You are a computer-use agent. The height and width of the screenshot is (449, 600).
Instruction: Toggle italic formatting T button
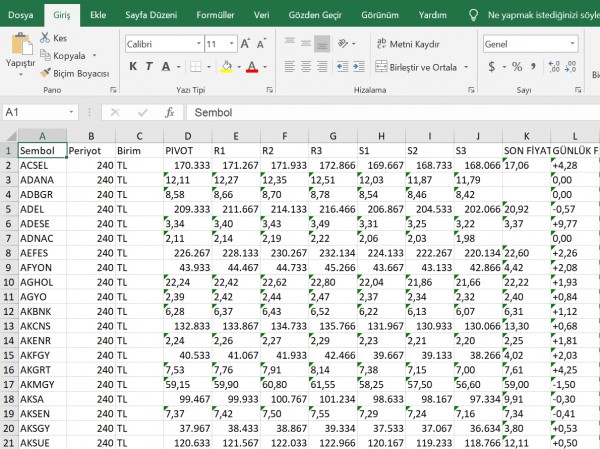(149, 67)
